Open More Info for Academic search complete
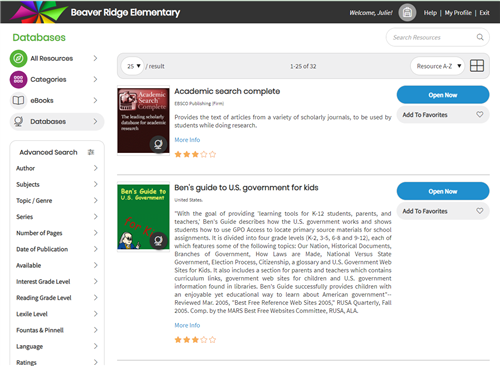Viewport: 500px width, 366px height. pos(187,140)
